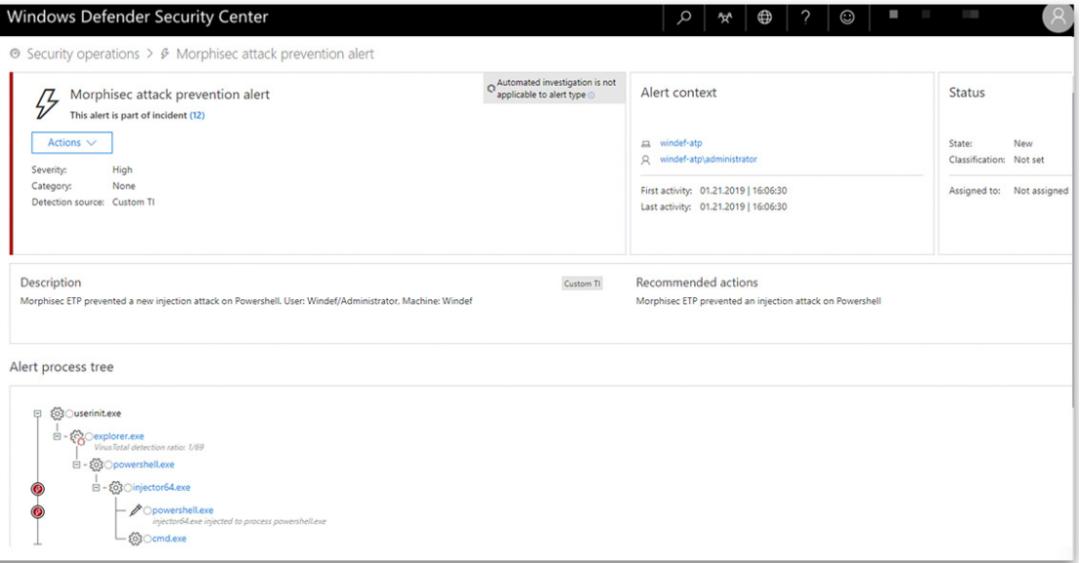The height and width of the screenshot is (563, 1080).
Task: Open incident (12) link
Action: click(x=197, y=115)
